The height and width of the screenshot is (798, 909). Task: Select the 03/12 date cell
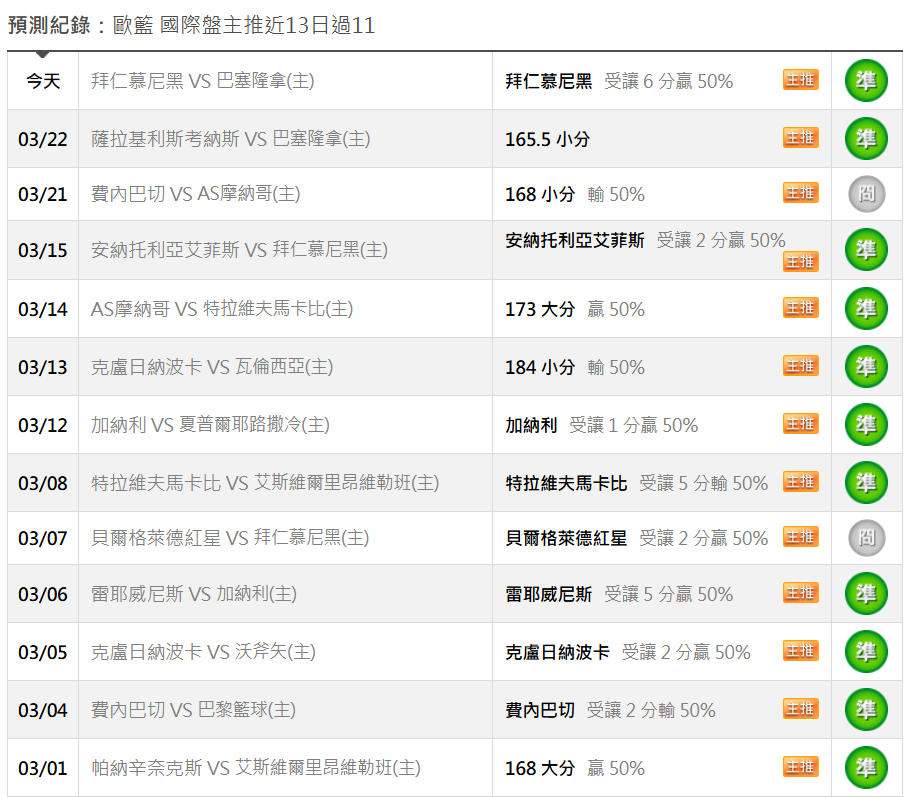point(43,424)
